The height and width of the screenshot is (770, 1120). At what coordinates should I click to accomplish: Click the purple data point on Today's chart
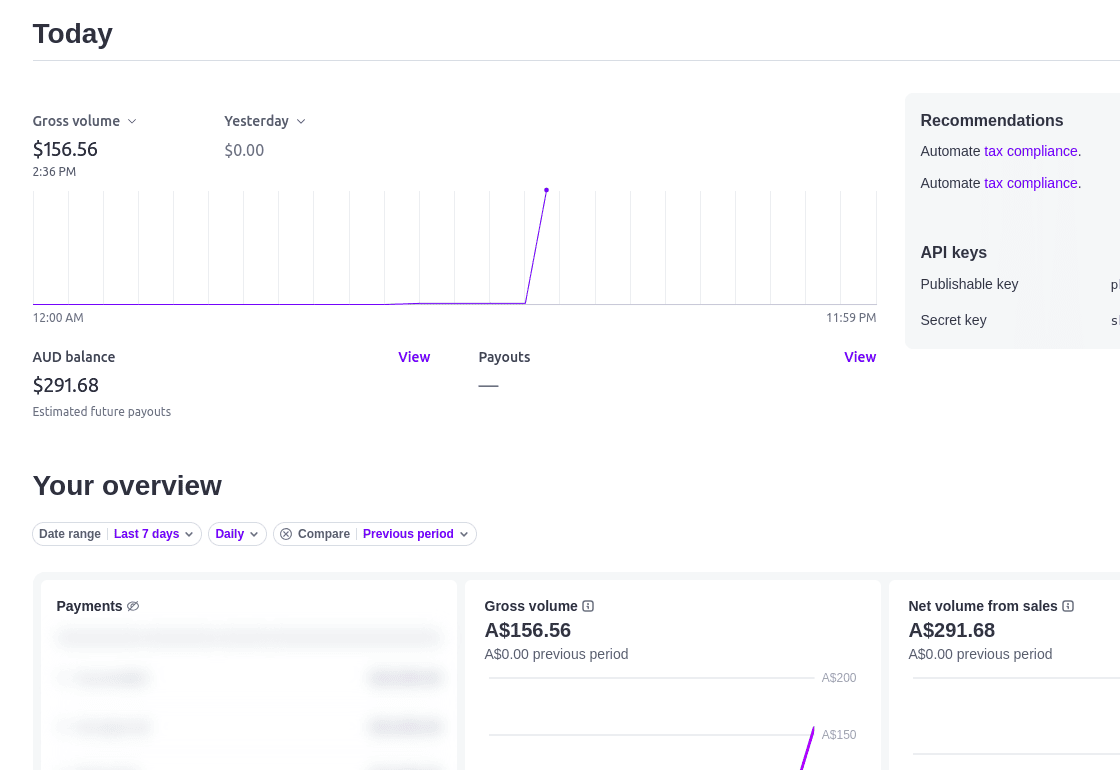[x=546, y=189]
